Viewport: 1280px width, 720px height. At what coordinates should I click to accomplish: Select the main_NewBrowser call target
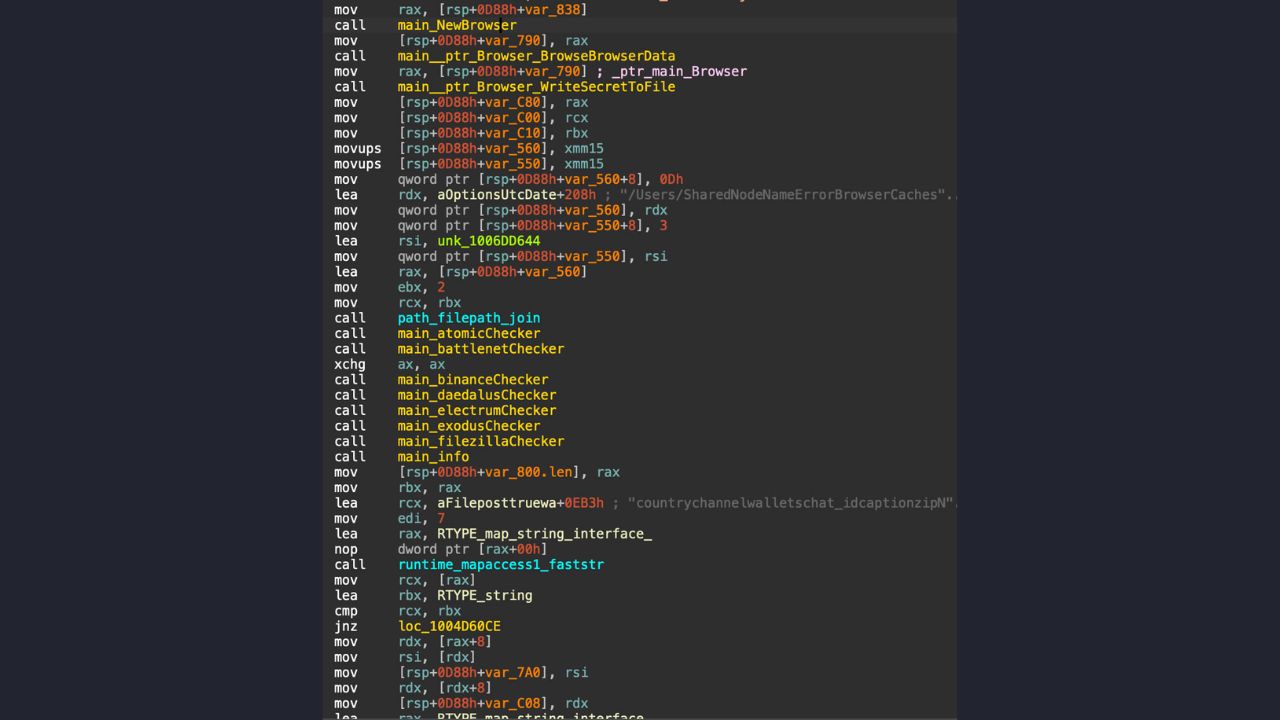(457, 25)
